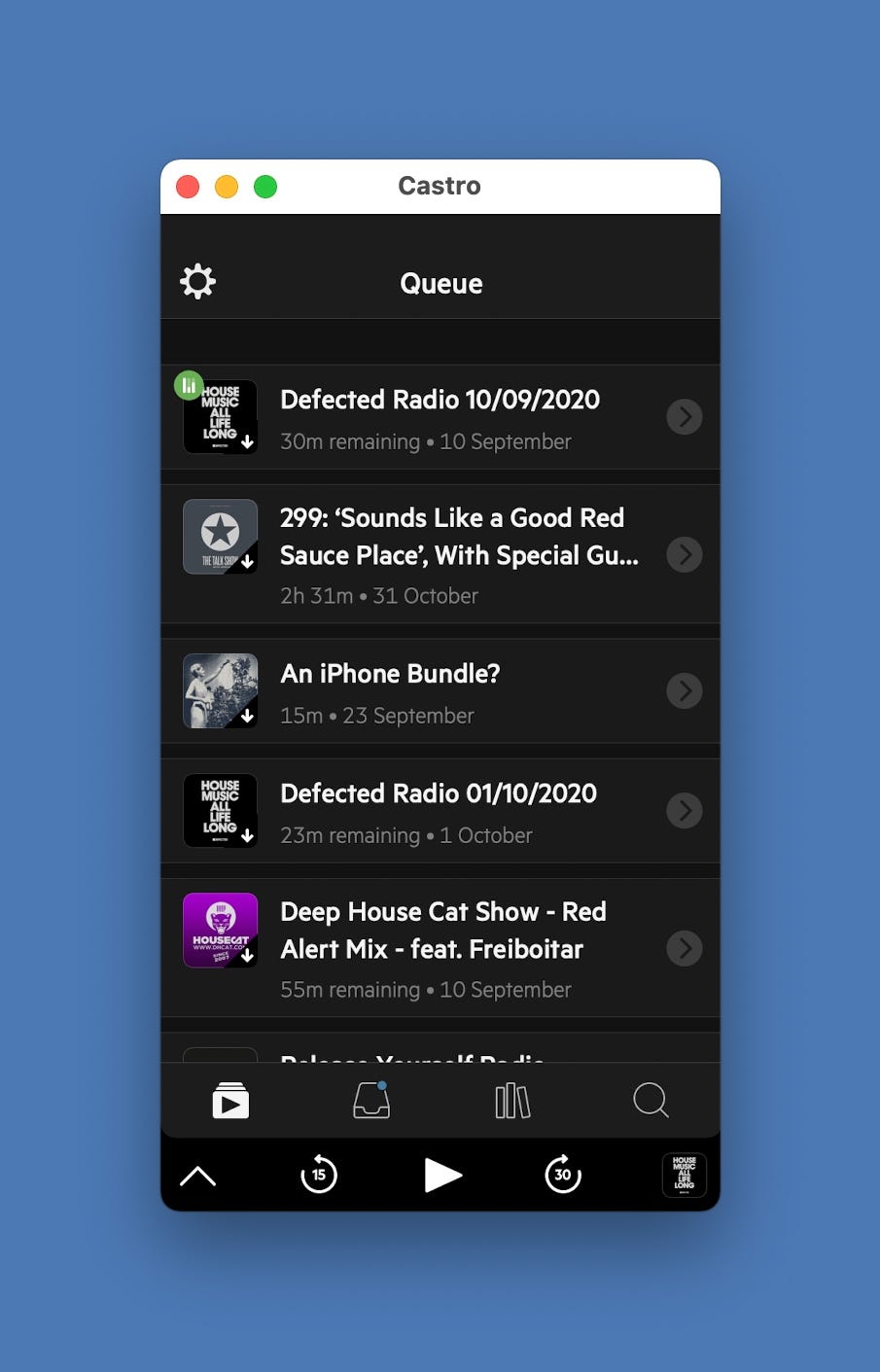880x1372 pixels.
Task: Collapse the player with the up chevron
Action: pyautogui.click(x=197, y=1175)
